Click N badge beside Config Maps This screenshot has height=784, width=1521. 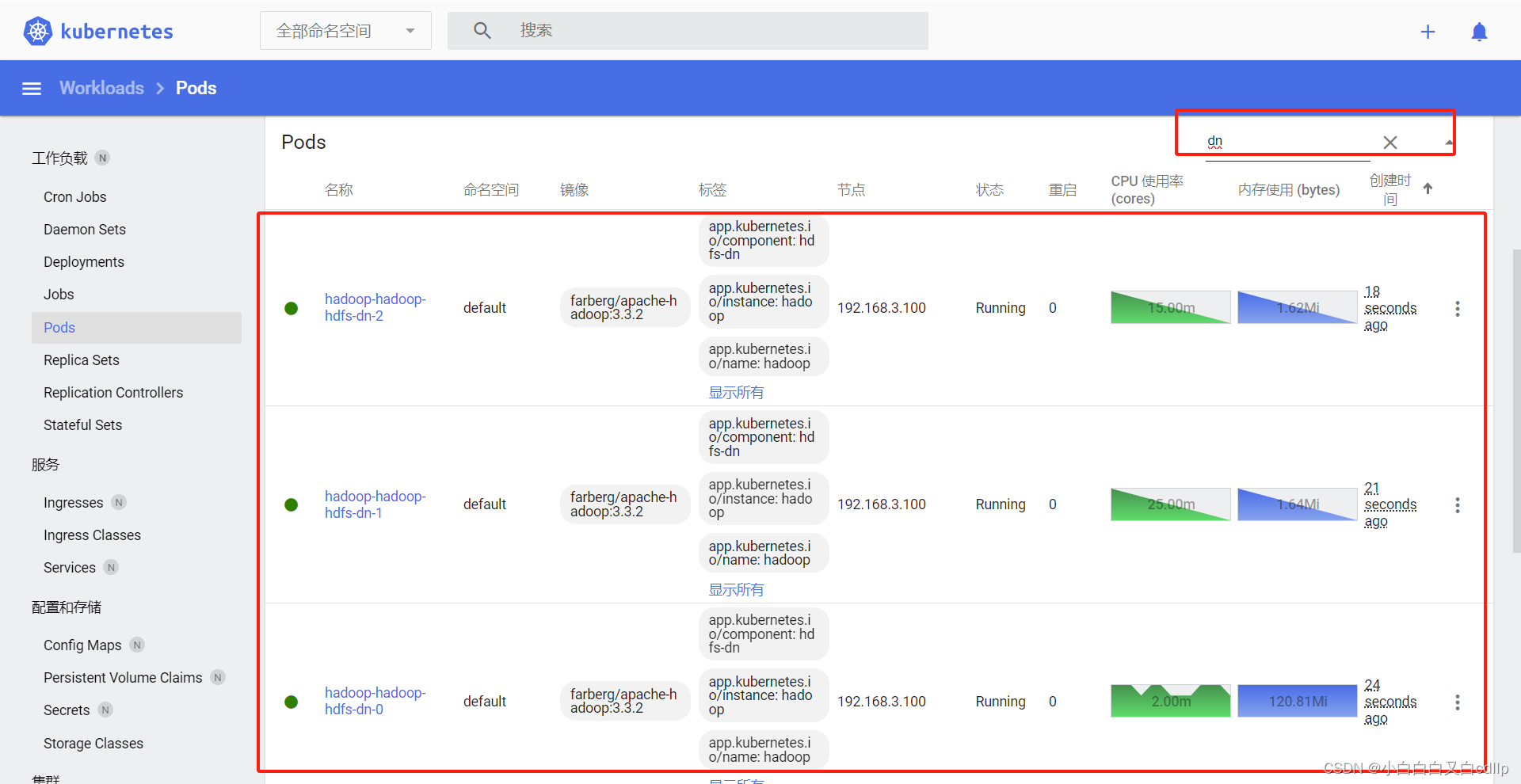[x=137, y=645]
